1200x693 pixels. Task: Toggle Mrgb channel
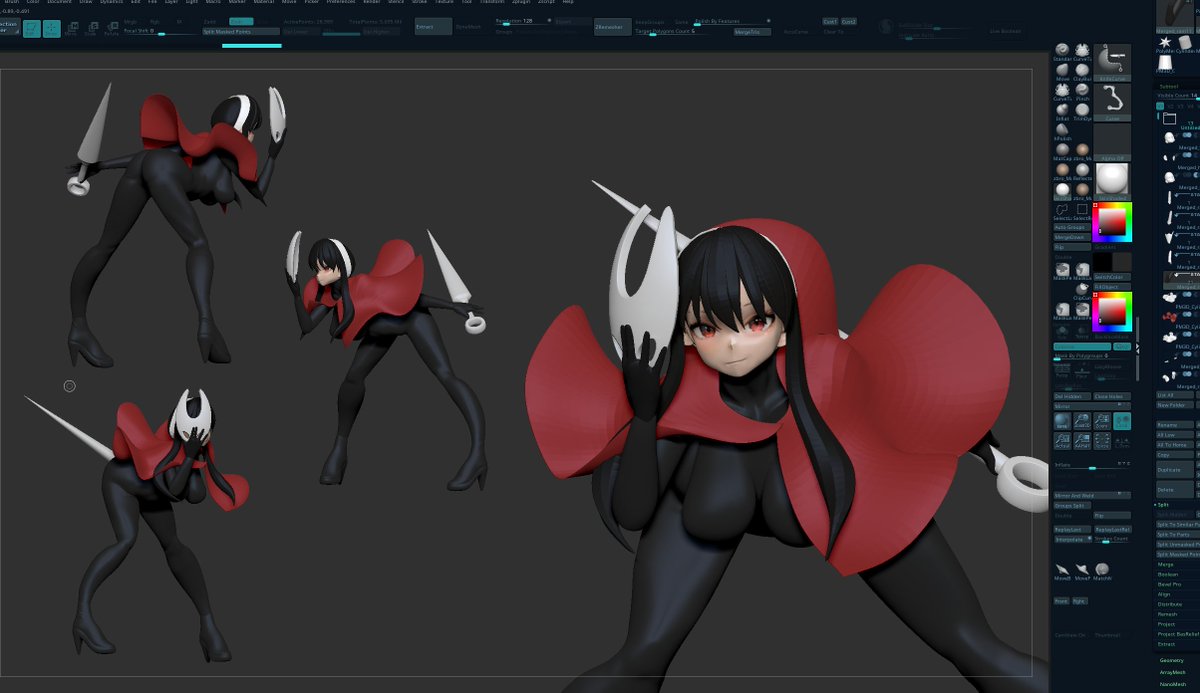pyautogui.click(x=130, y=21)
